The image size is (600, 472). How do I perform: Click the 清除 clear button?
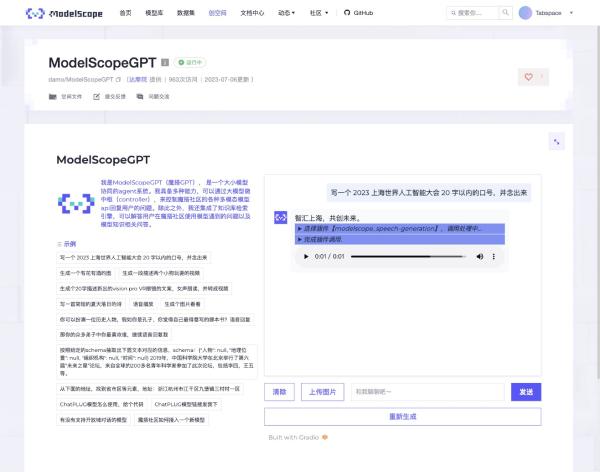[x=279, y=392]
